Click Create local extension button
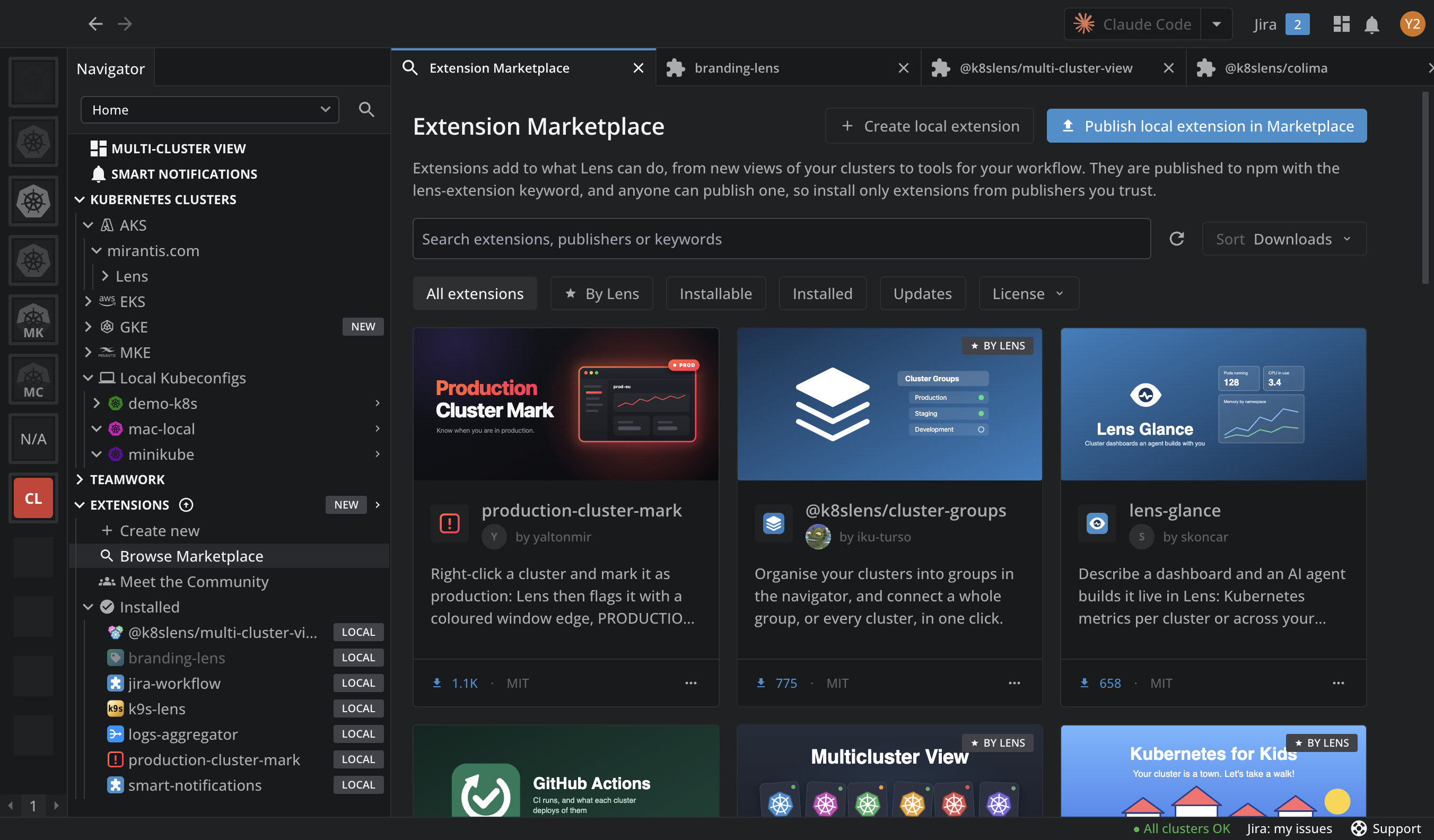 929,126
